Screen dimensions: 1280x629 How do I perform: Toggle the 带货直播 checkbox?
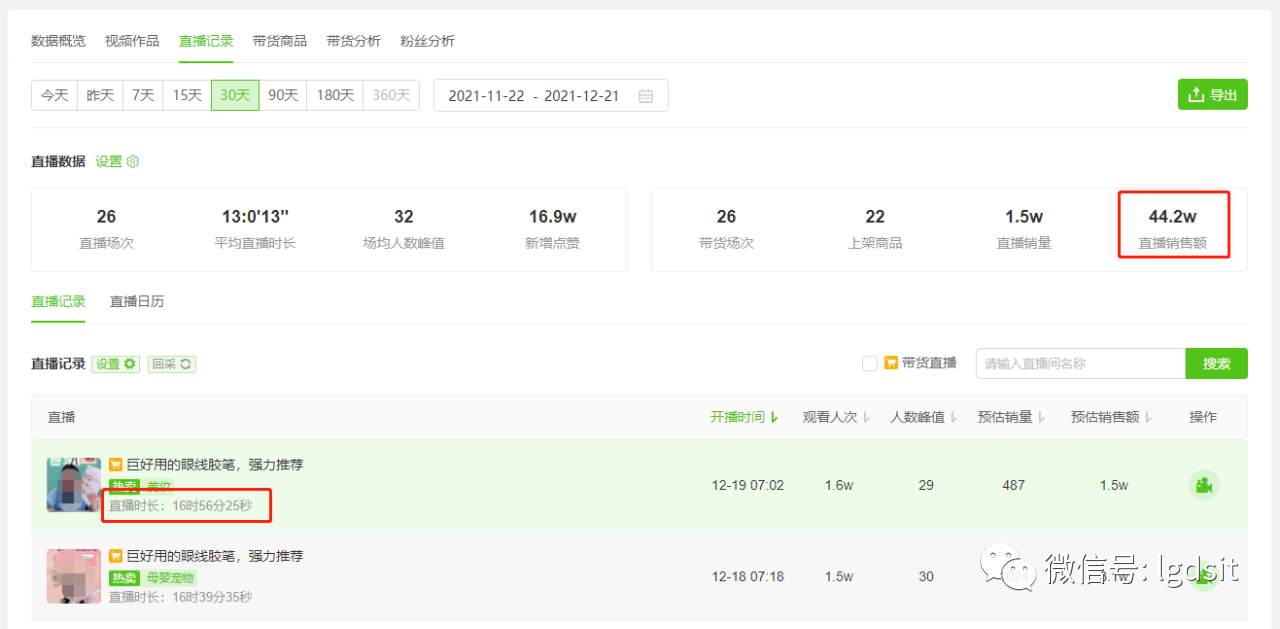pos(869,363)
